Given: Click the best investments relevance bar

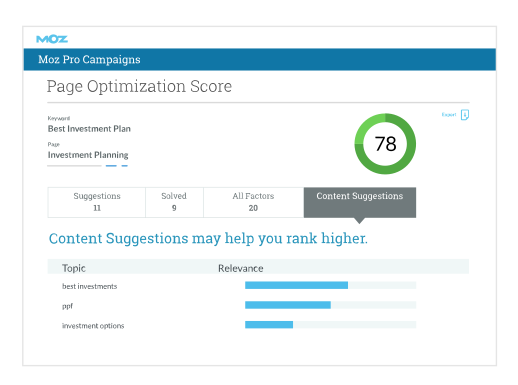Looking at the screenshot, I should 330,285.
